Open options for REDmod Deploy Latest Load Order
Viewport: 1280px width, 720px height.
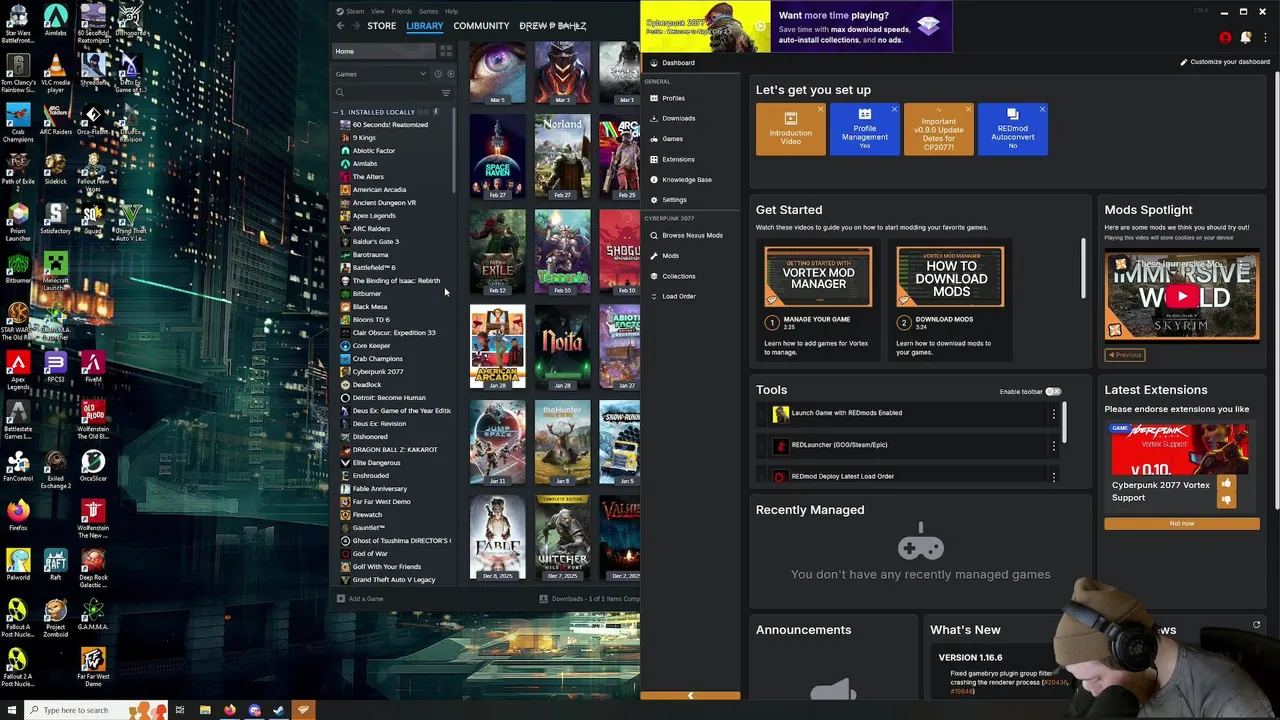coord(1053,477)
